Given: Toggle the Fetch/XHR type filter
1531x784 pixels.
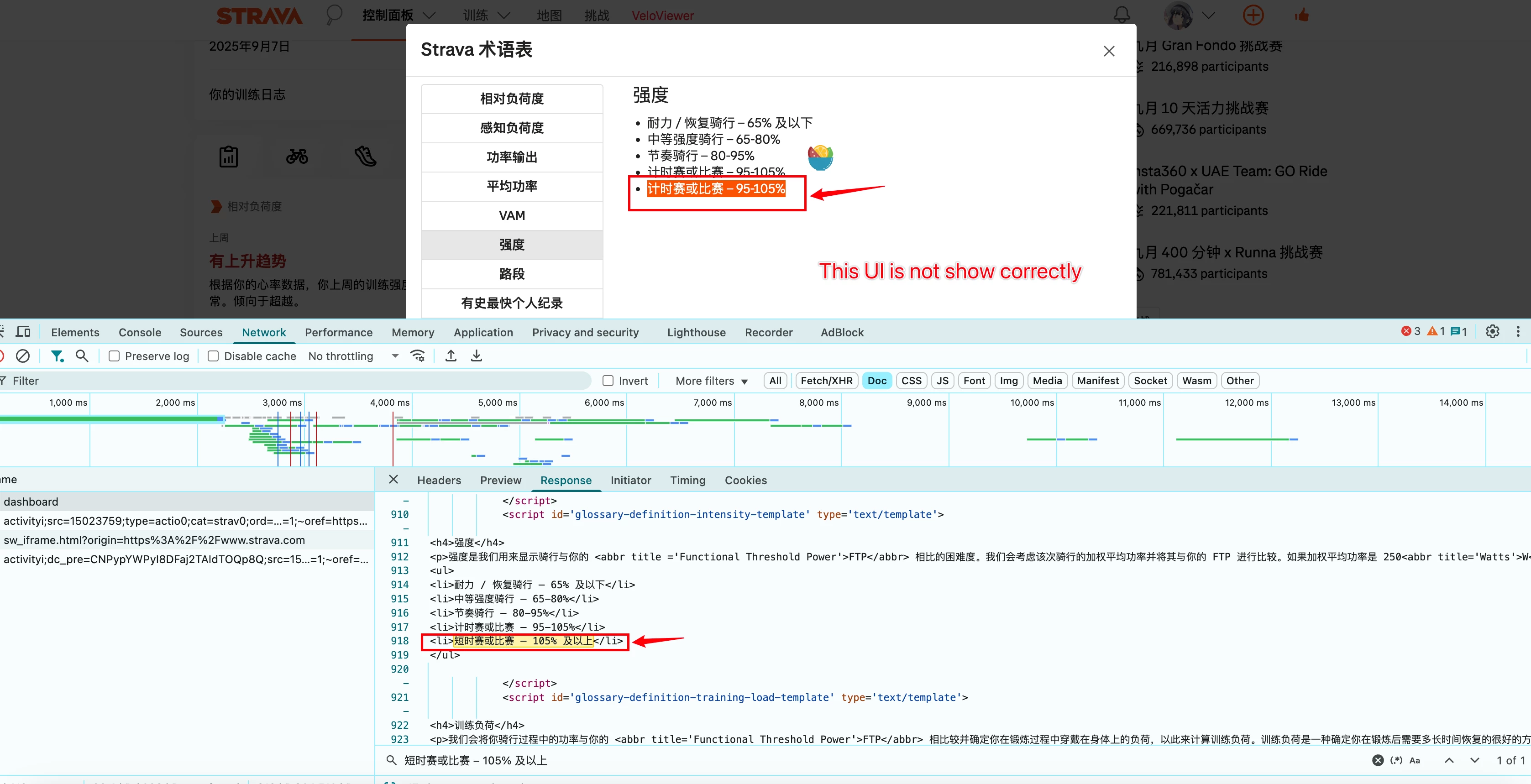Looking at the screenshot, I should pos(827,381).
